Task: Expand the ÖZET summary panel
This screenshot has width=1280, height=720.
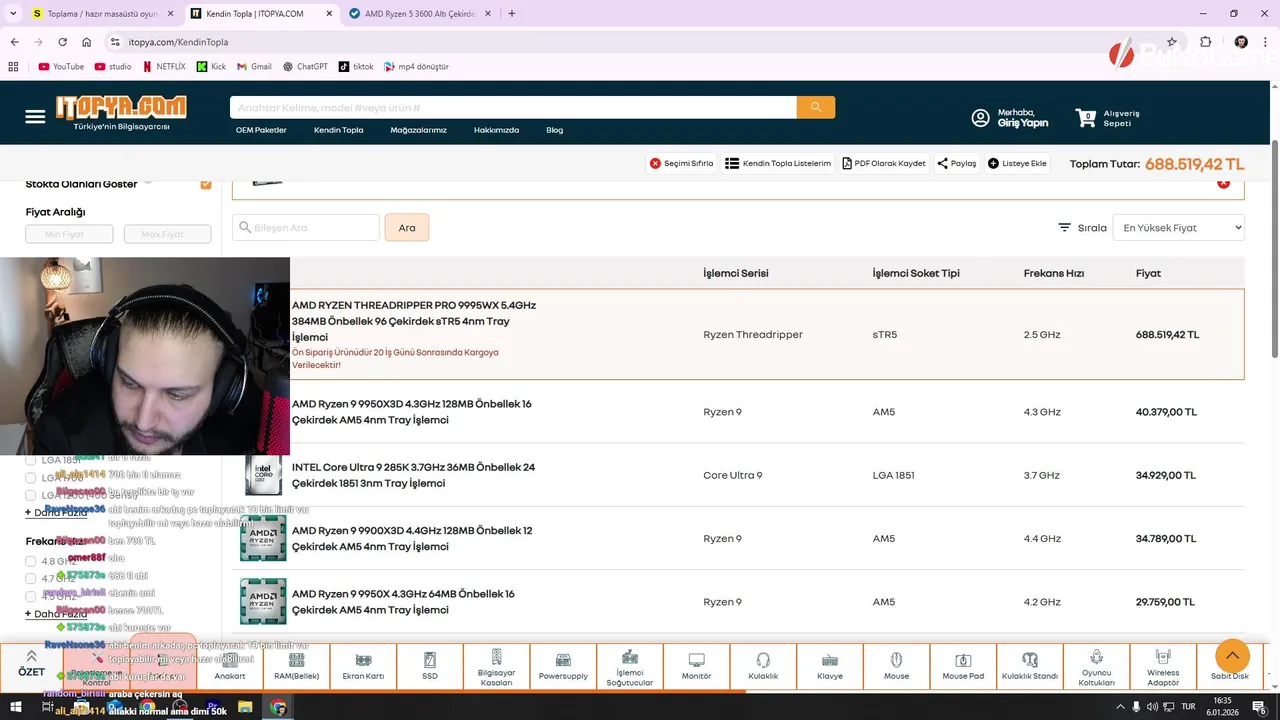Action: point(31,664)
